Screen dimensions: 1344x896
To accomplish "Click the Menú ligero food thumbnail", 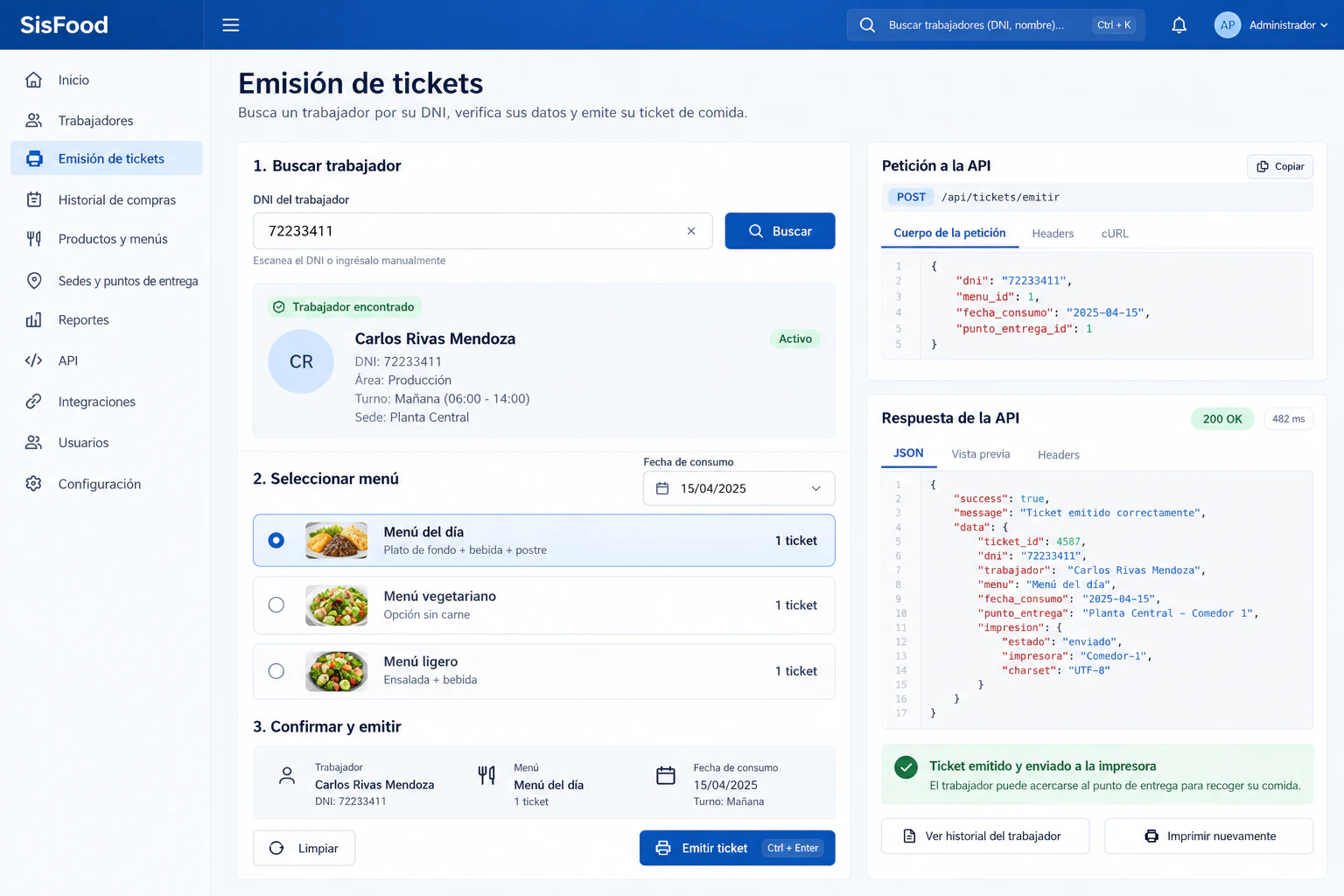I will (337, 671).
